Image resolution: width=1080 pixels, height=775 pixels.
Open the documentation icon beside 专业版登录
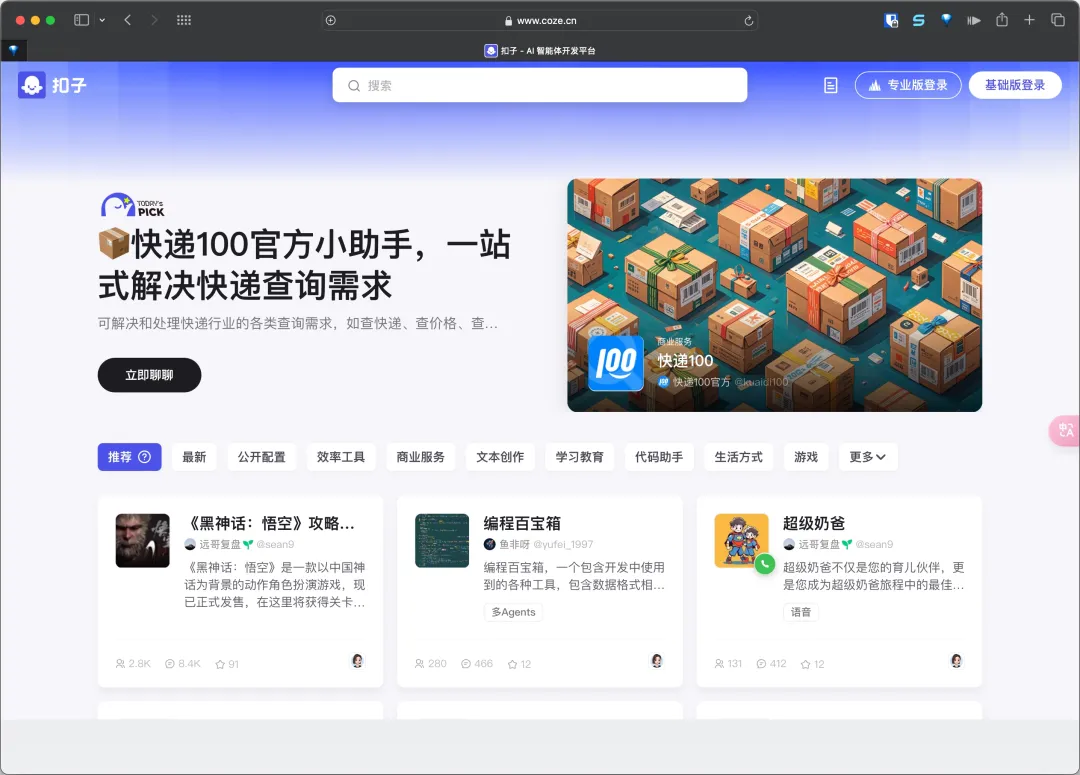point(830,86)
